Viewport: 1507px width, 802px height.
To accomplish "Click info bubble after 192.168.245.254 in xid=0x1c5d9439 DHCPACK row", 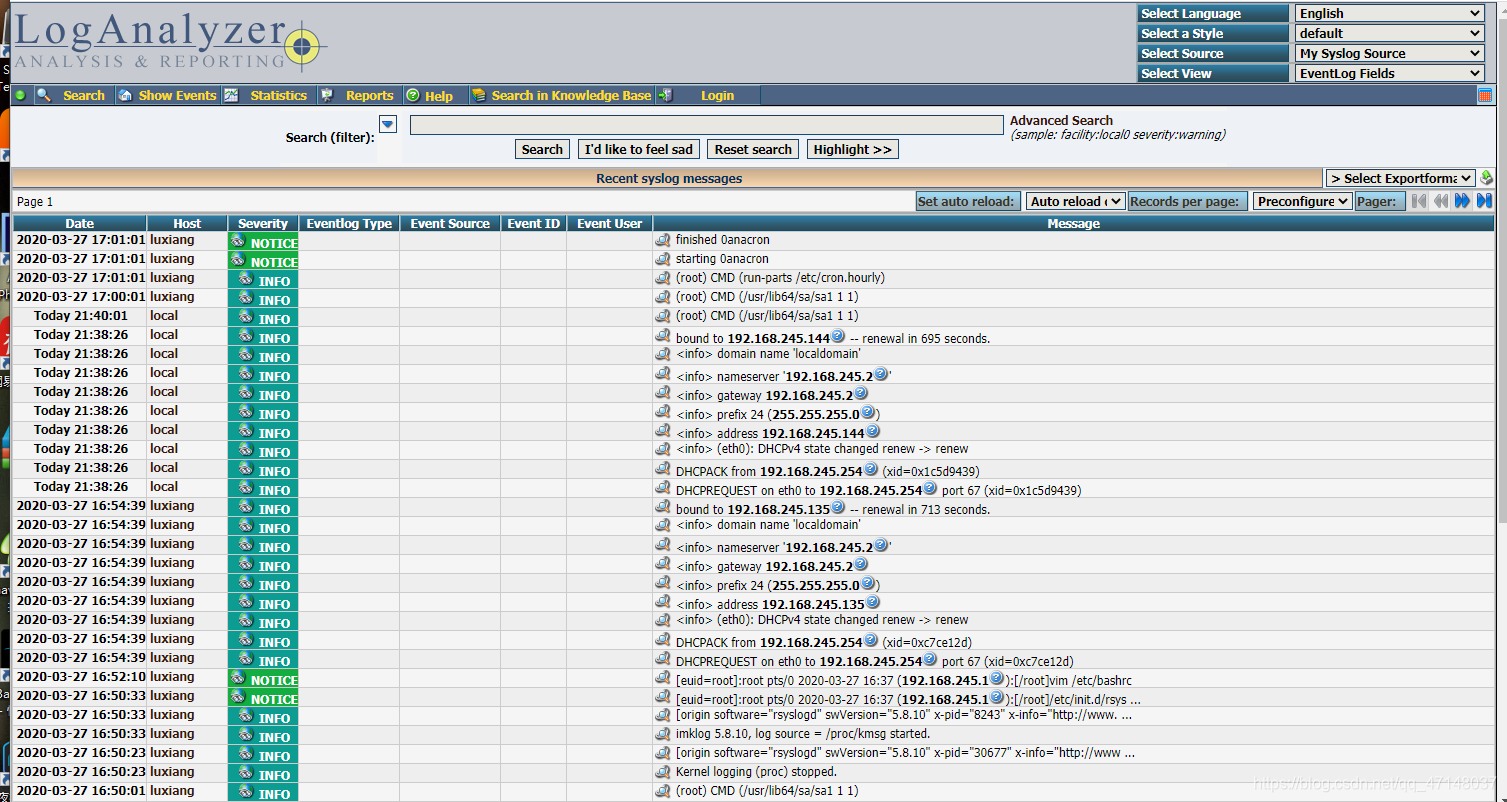I will (x=870, y=469).
